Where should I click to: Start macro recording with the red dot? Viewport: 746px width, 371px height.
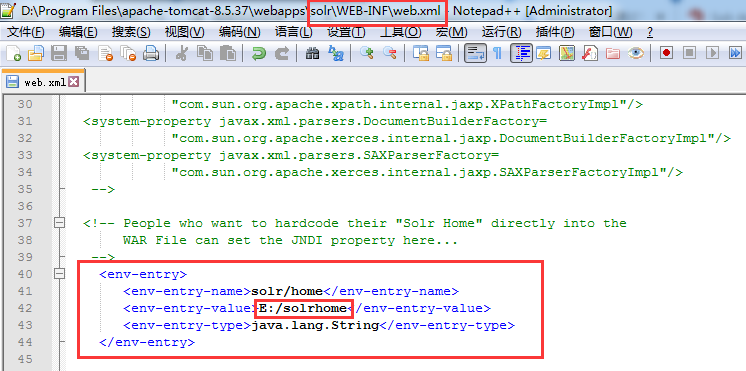click(666, 53)
